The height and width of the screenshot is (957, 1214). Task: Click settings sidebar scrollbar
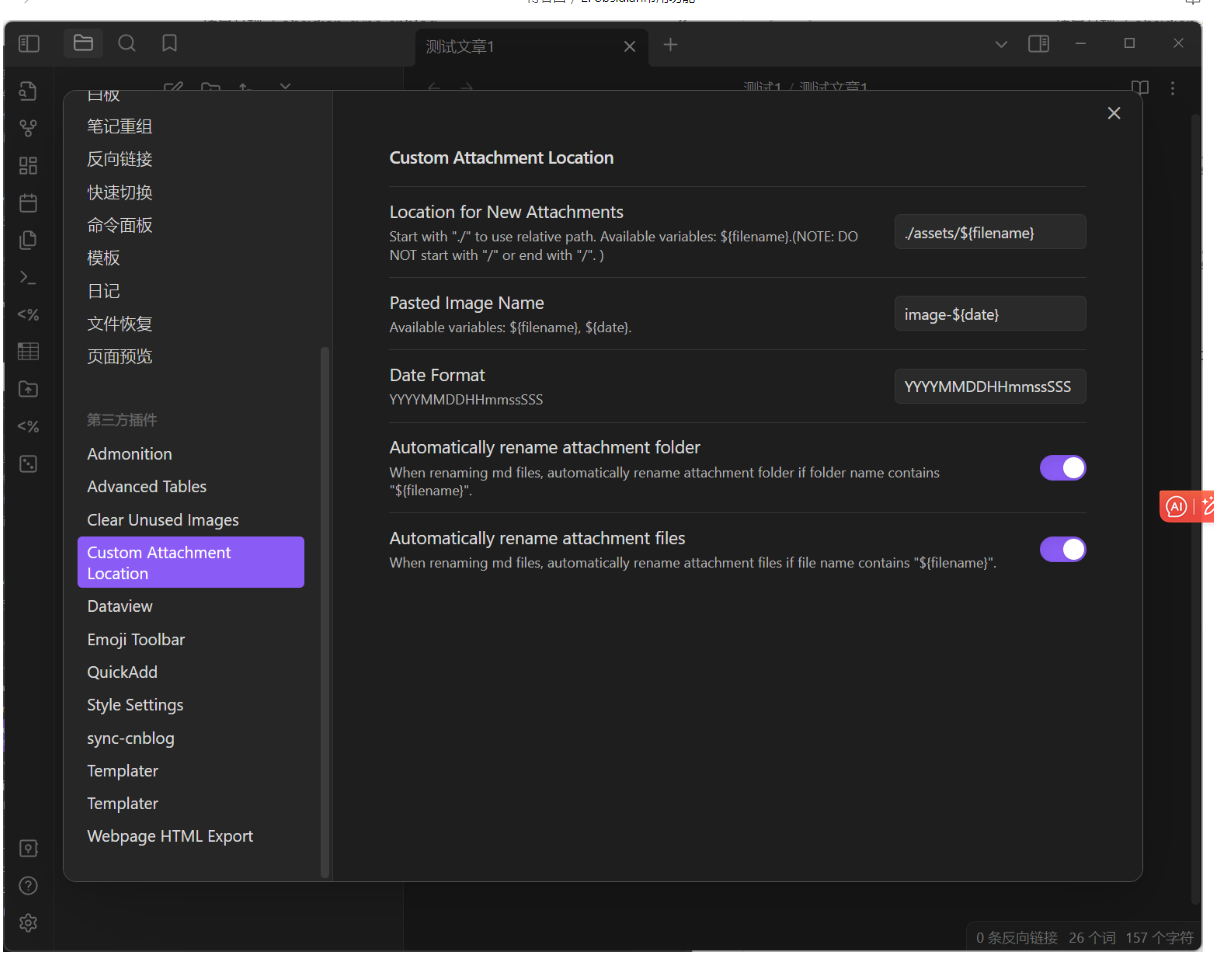[x=324, y=612]
